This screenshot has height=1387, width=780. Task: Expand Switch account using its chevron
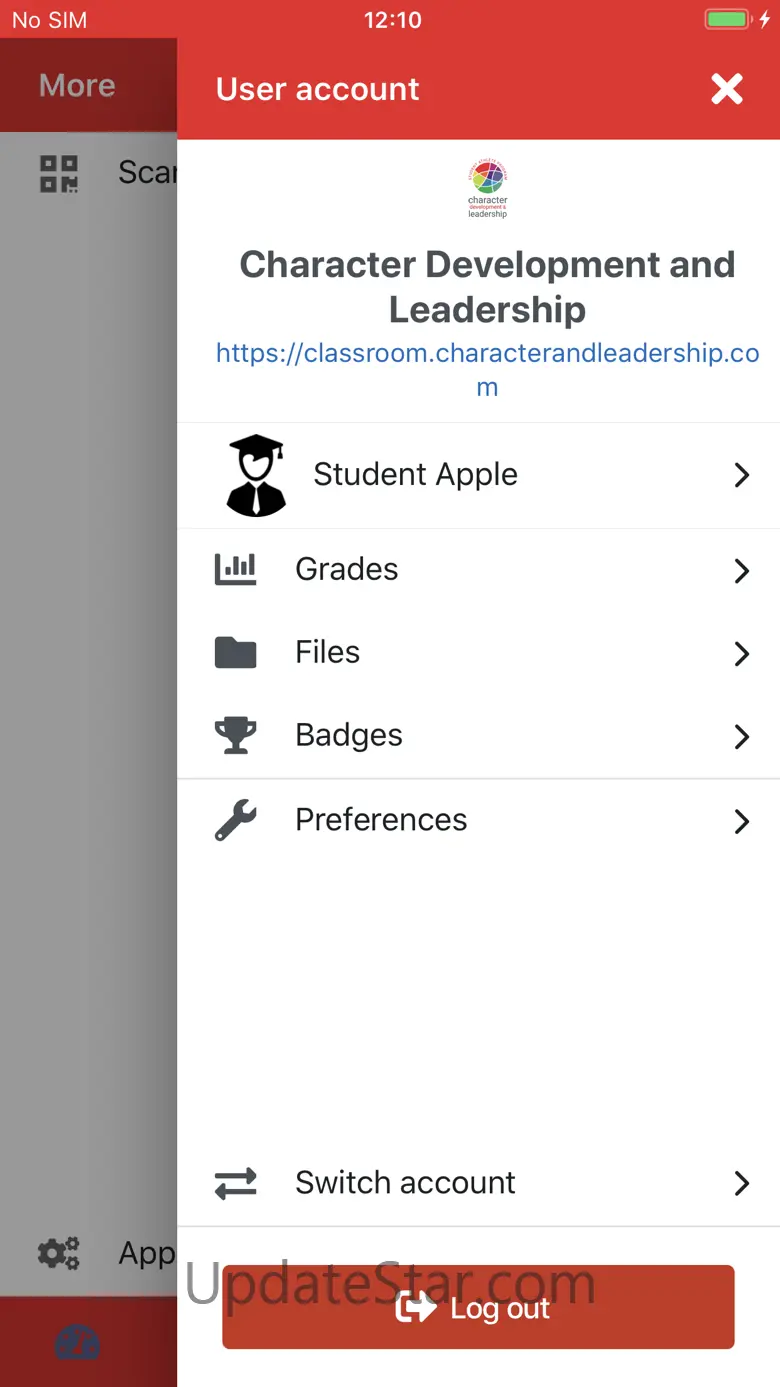click(x=741, y=1184)
